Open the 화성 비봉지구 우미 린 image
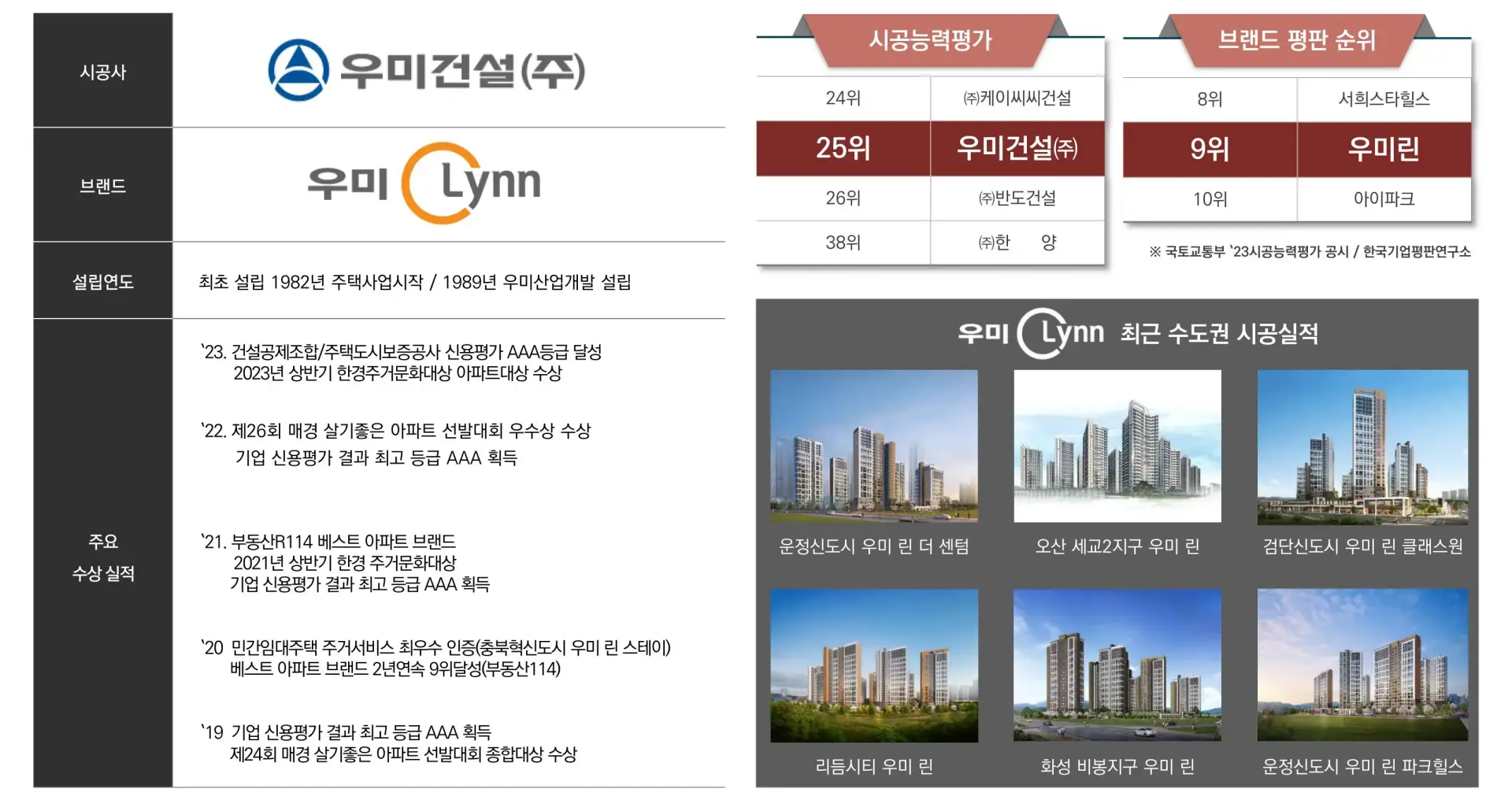1512x800 pixels. click(1117, 665)
